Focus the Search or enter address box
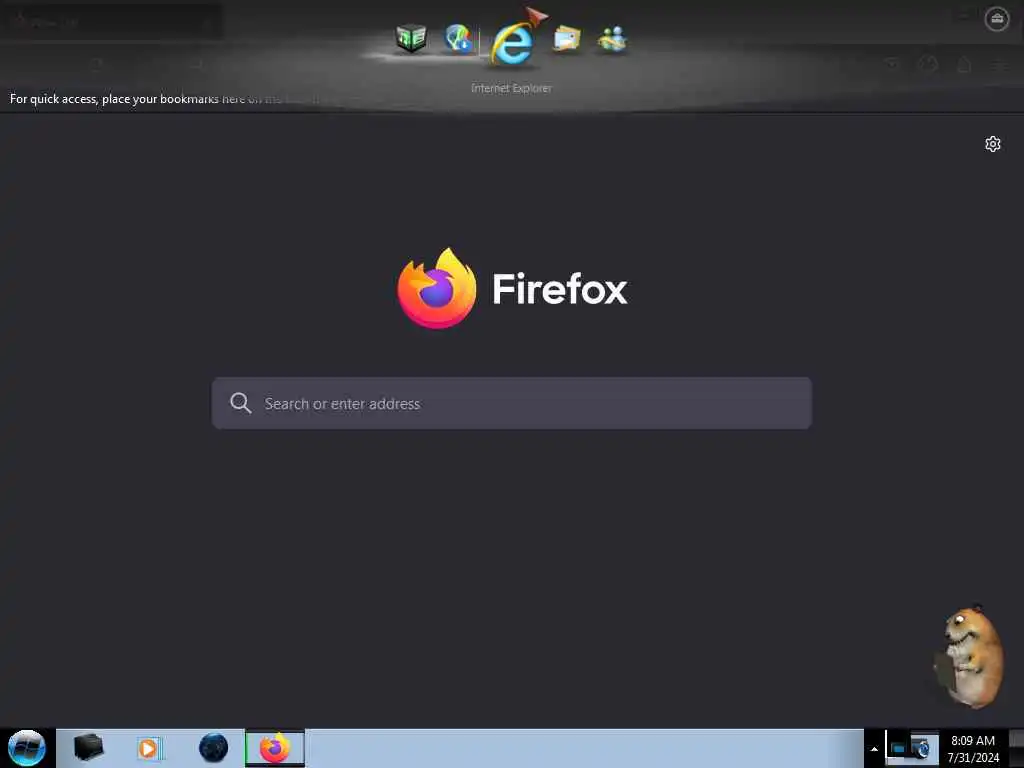Image resolution: width=1024 pixels, height=768 pixels. click(511, 403)
